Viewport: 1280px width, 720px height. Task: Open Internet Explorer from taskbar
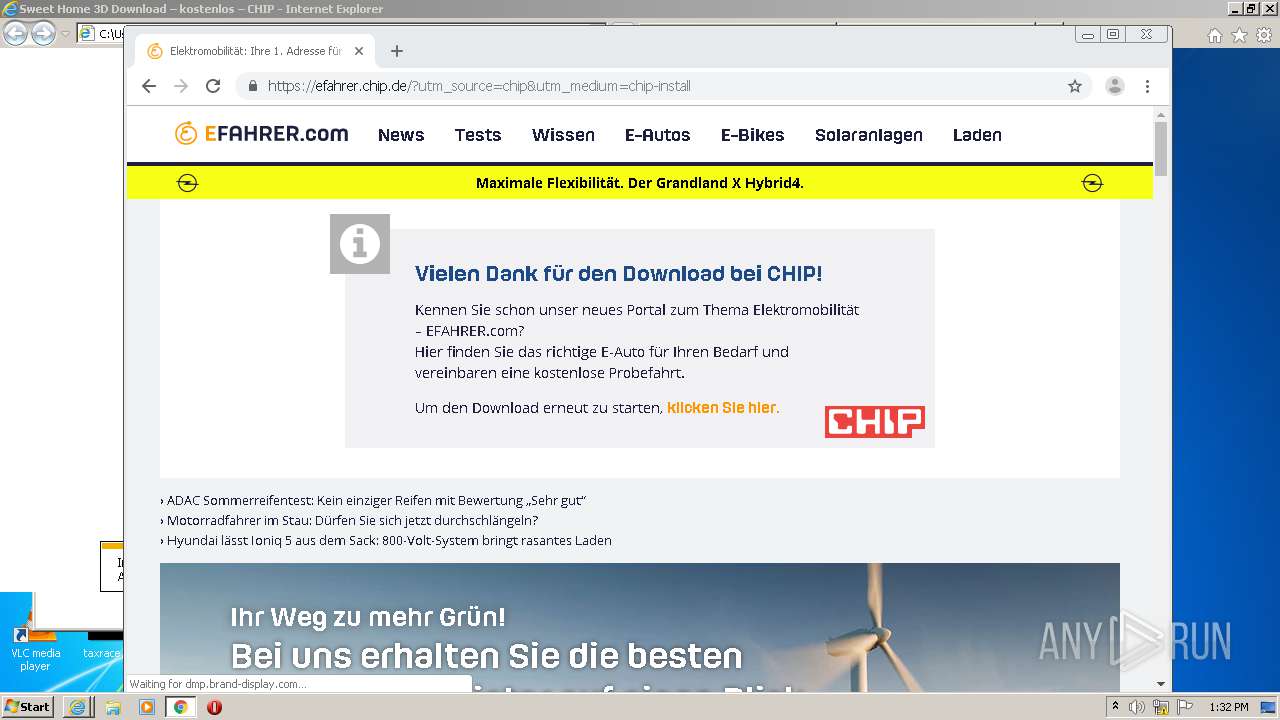pyautogui.click(x=77, y=707)
